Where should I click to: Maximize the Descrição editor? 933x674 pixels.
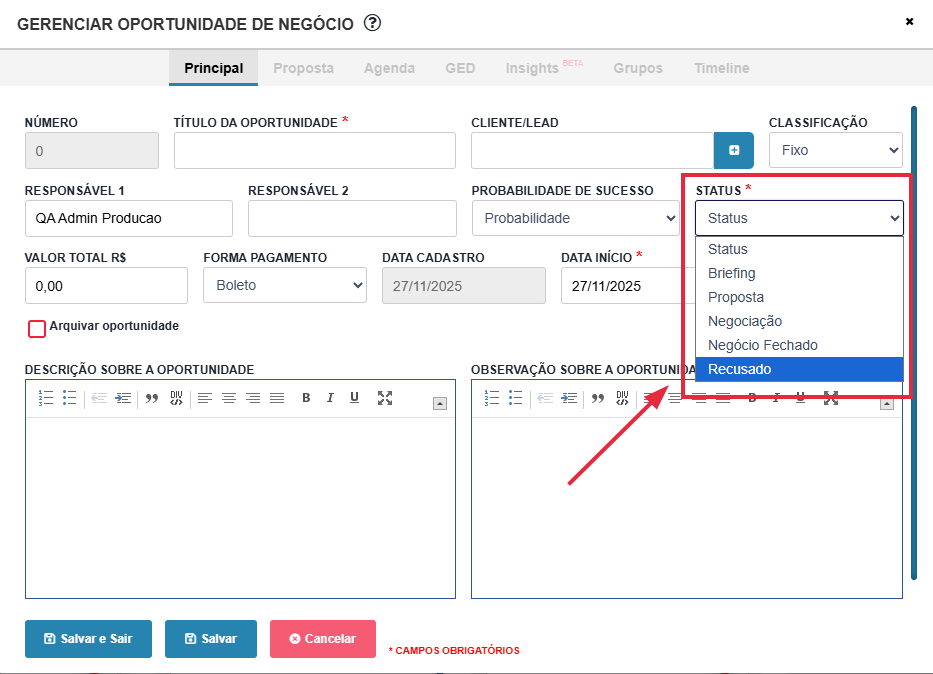(385, 398)
